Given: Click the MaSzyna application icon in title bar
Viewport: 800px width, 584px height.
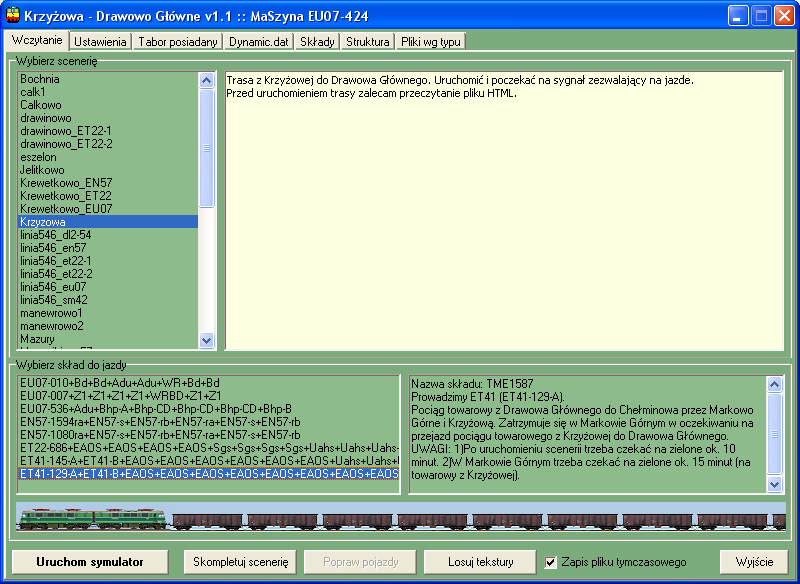Looking at the screenshot, I should point(13,15).
